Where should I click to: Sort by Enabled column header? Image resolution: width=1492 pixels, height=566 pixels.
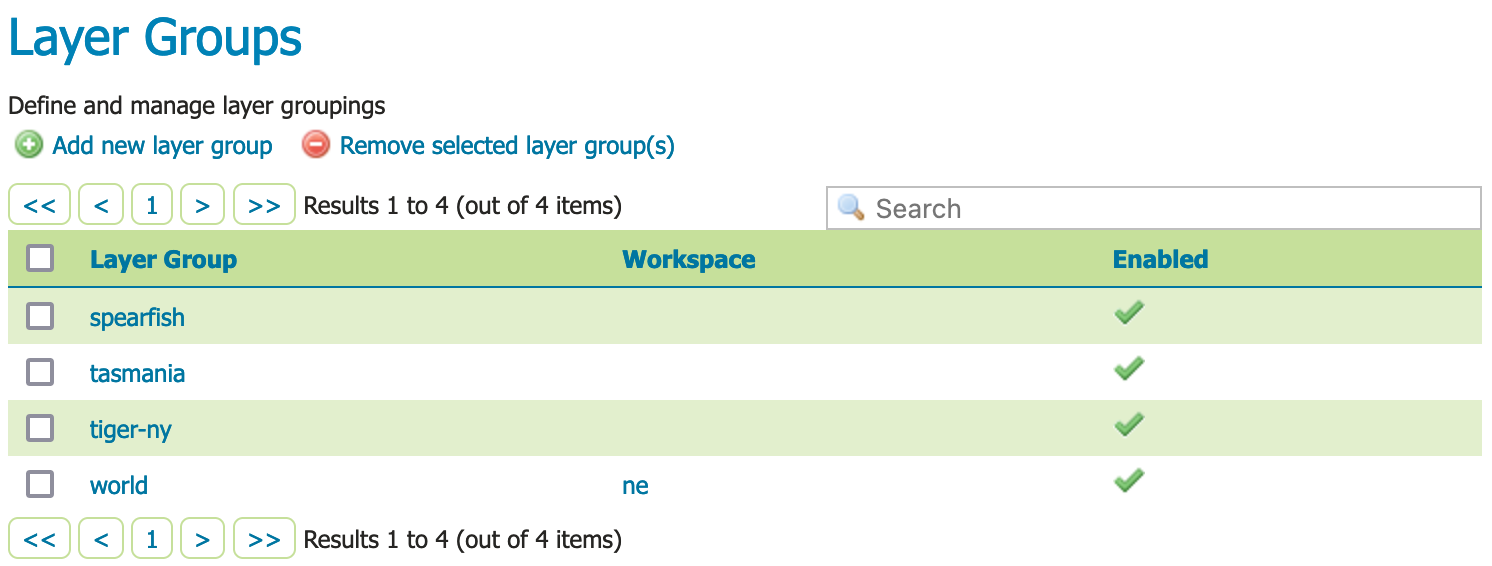1160,260
